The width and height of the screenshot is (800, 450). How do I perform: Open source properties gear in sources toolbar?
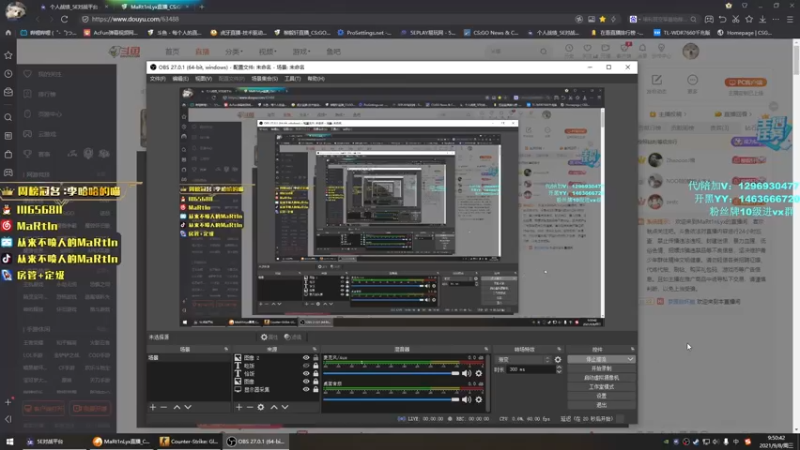261,407
